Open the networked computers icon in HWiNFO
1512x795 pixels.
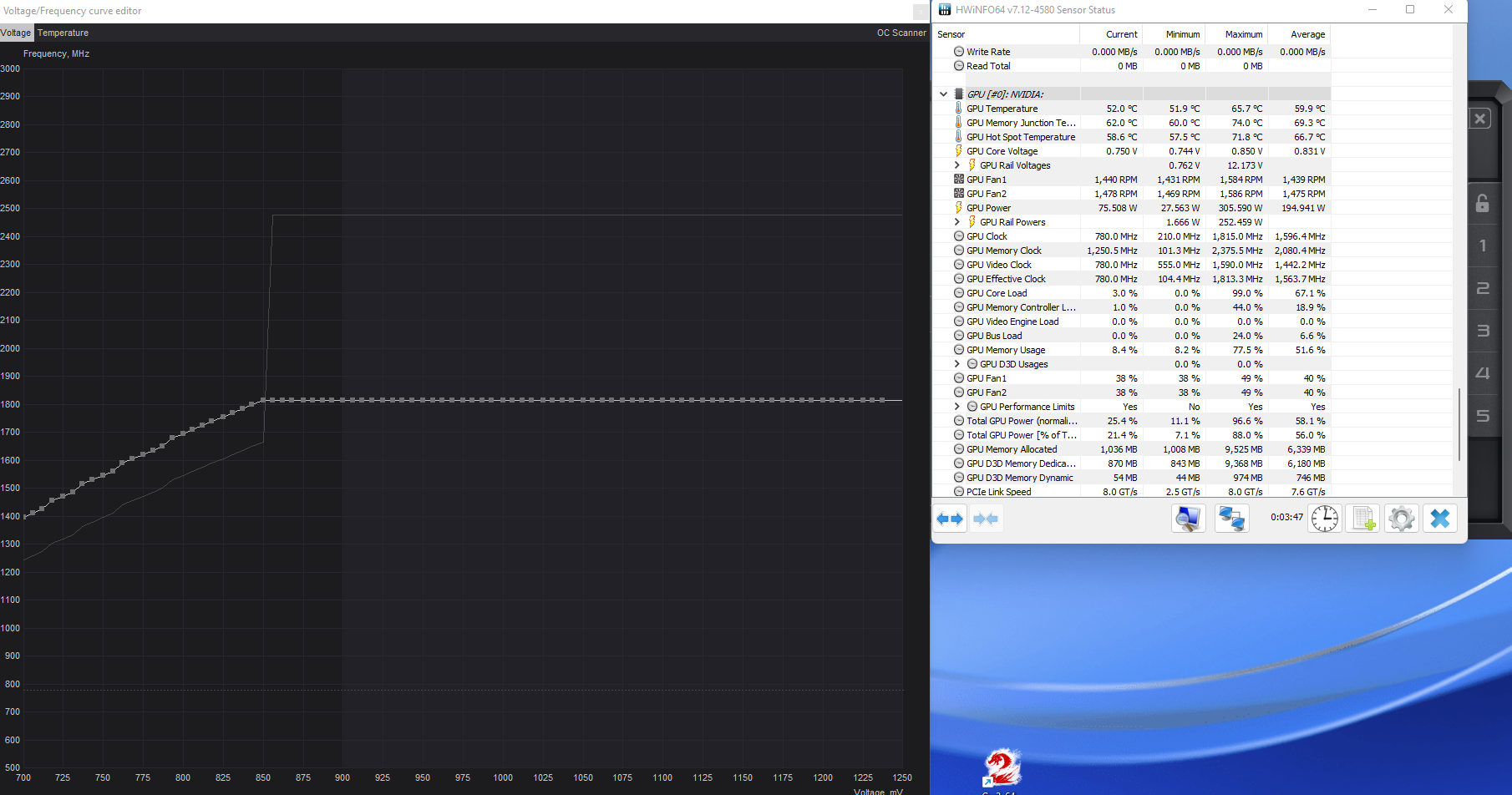tap(1231, 519)
